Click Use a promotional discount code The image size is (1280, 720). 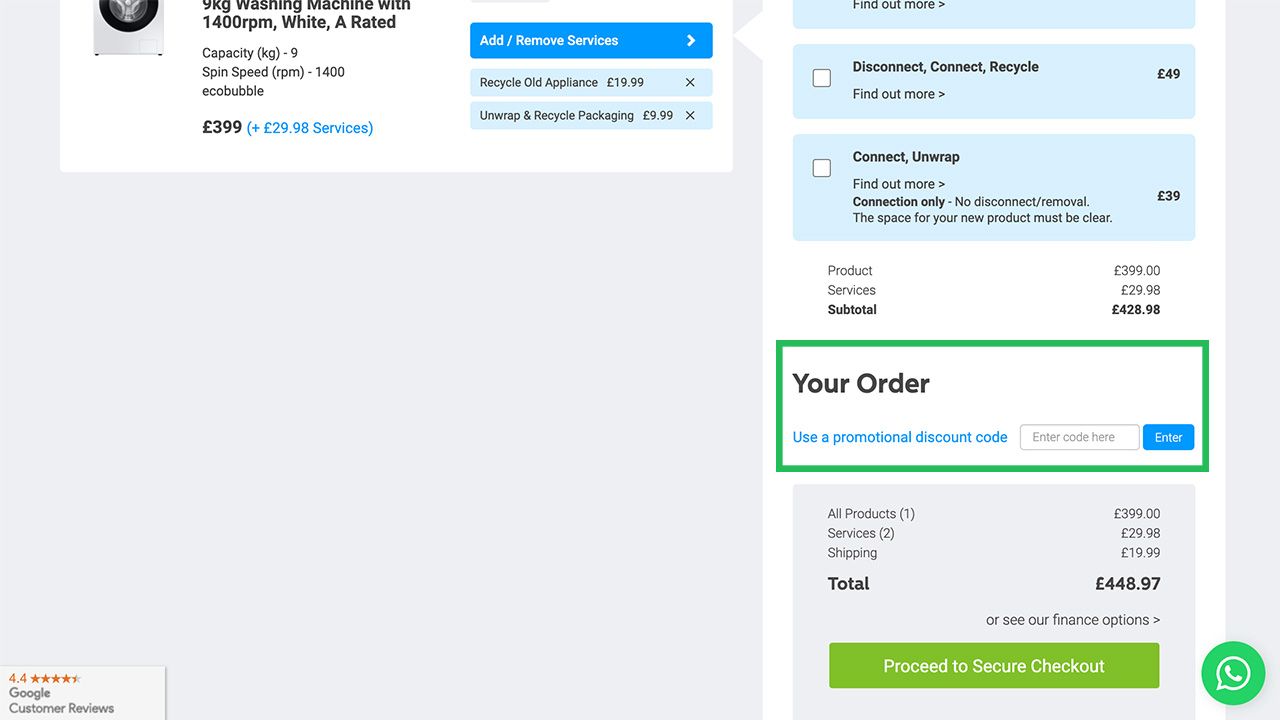[x=899, y=437]
